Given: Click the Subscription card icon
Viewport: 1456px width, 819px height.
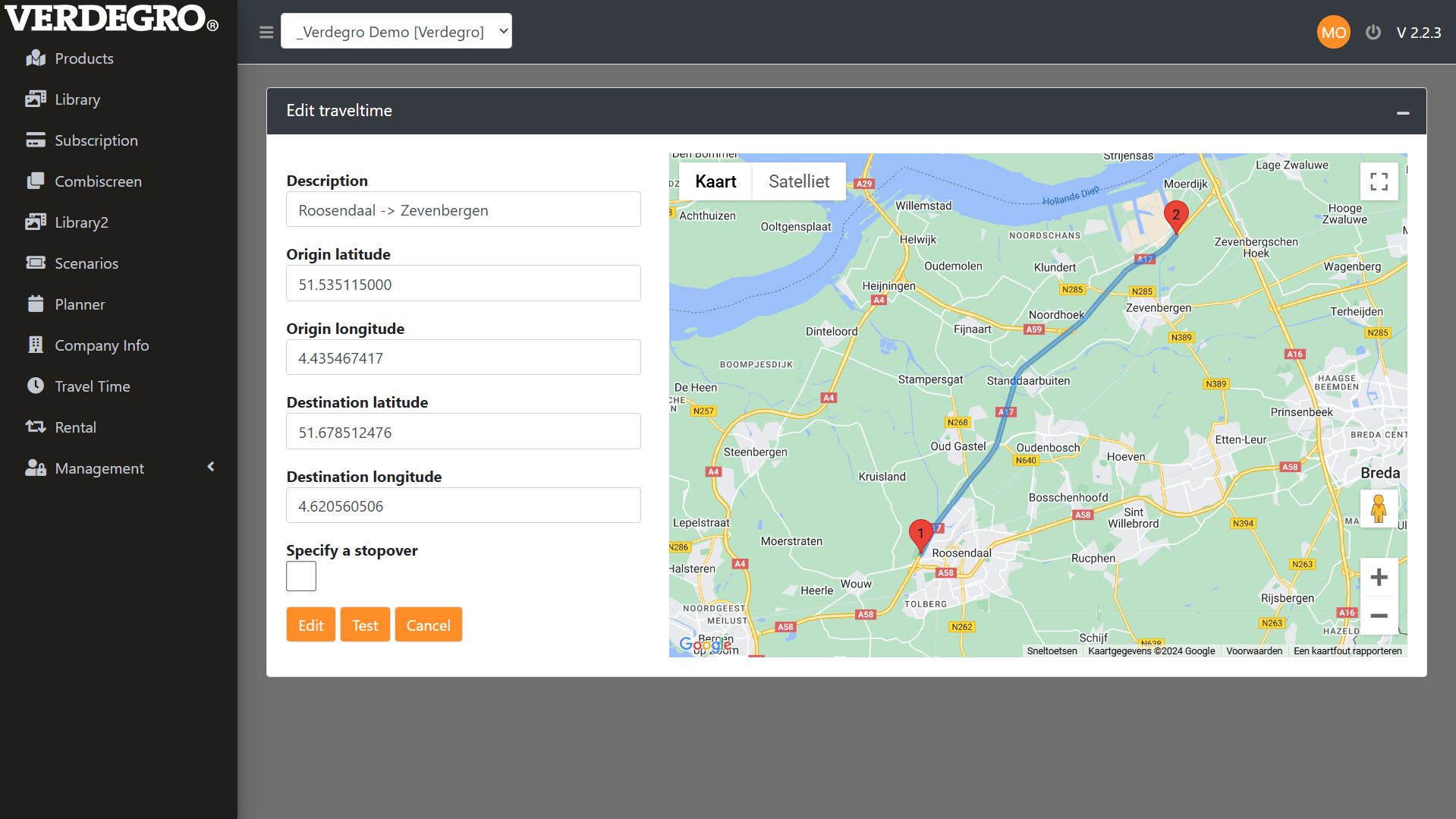Looking at the screenshot, I should [x=36, y=140].
